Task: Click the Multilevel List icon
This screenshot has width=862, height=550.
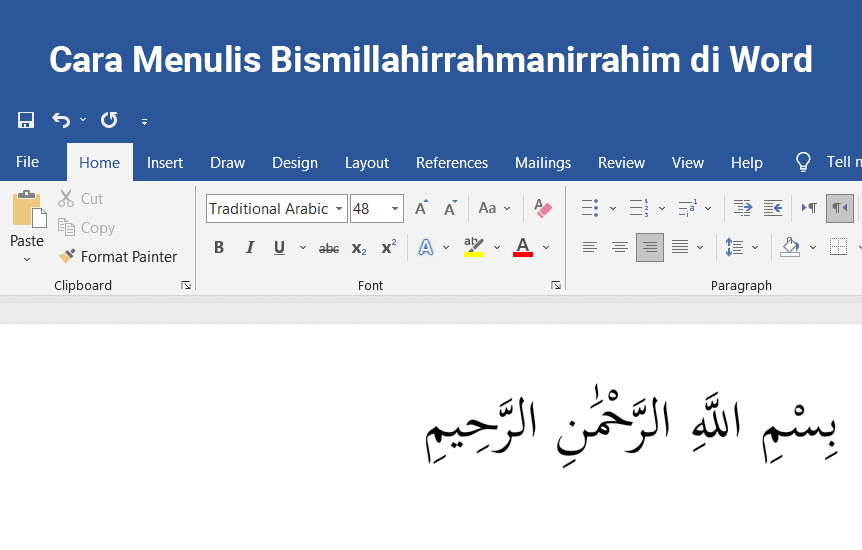Action: pos(688,208)
